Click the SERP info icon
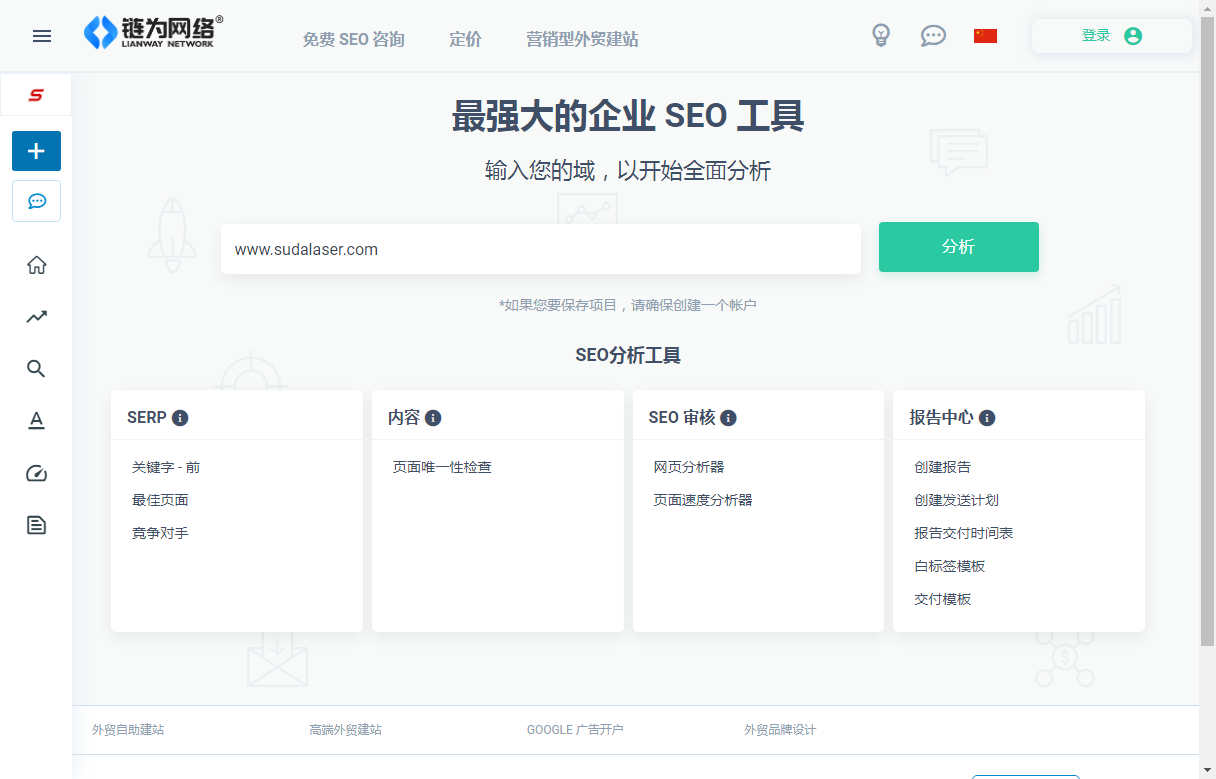This screenshot has width=1216, height=779. coord(179,417)
